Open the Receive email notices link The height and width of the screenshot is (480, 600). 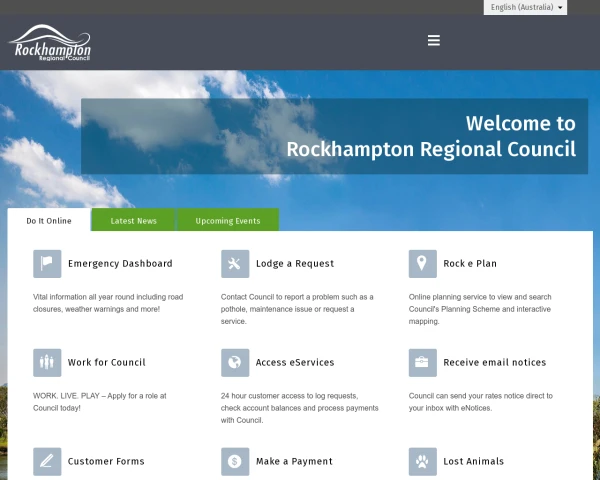pos(495,362)
